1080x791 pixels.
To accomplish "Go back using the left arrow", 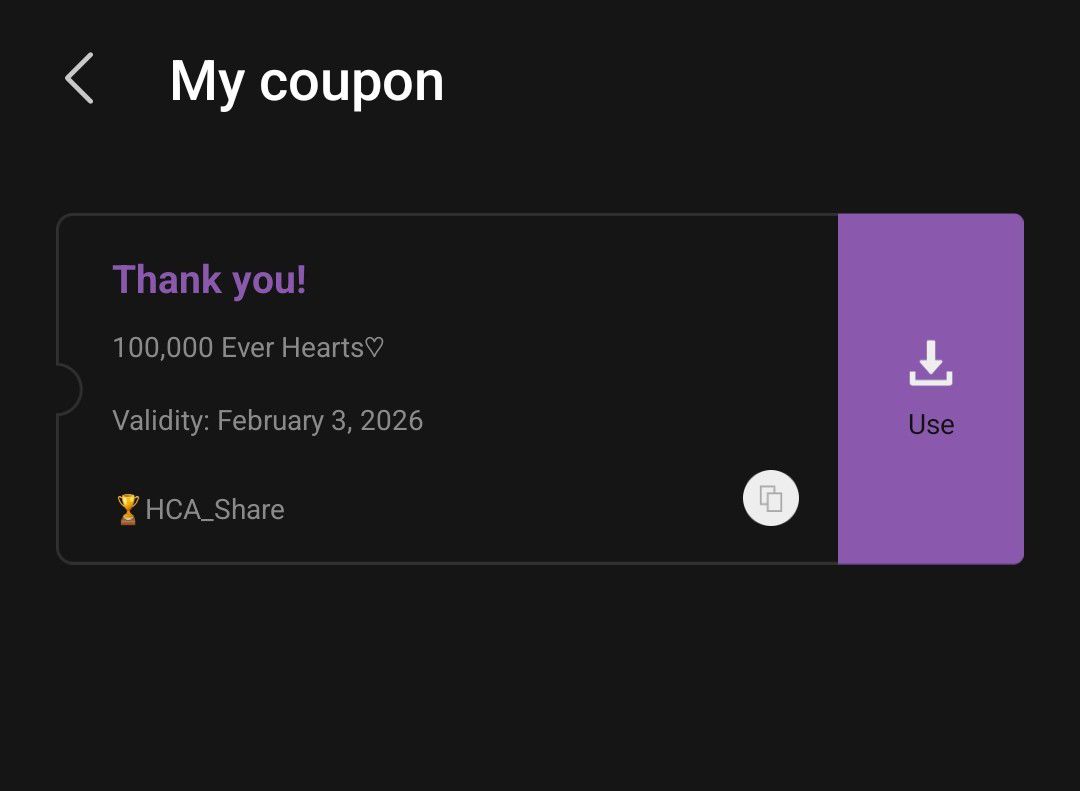I will tap(80, 79).
